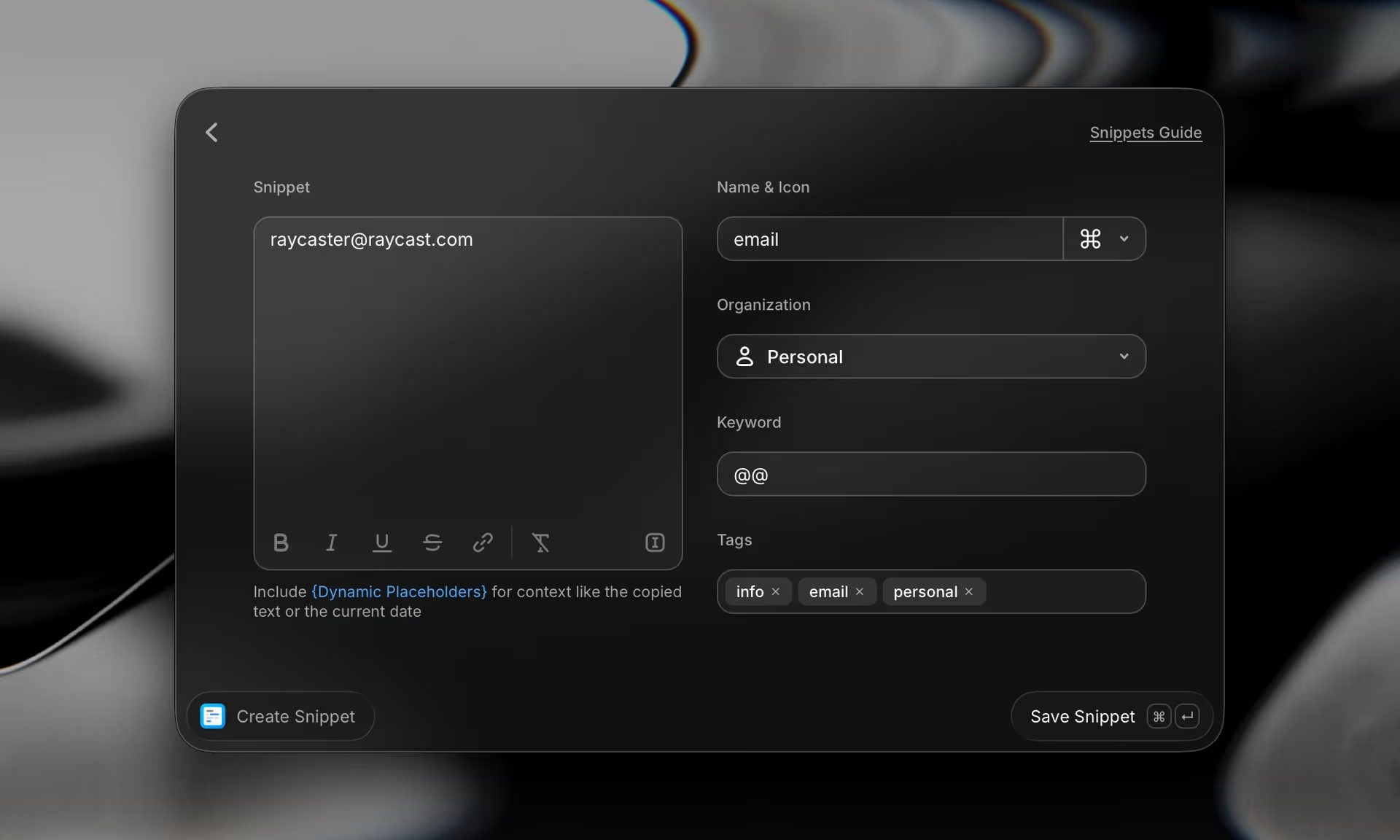This screenshot has height=840, width=1400.
Task: Insert dynamic placeholder using the cursor box icon
Action: 655,542
